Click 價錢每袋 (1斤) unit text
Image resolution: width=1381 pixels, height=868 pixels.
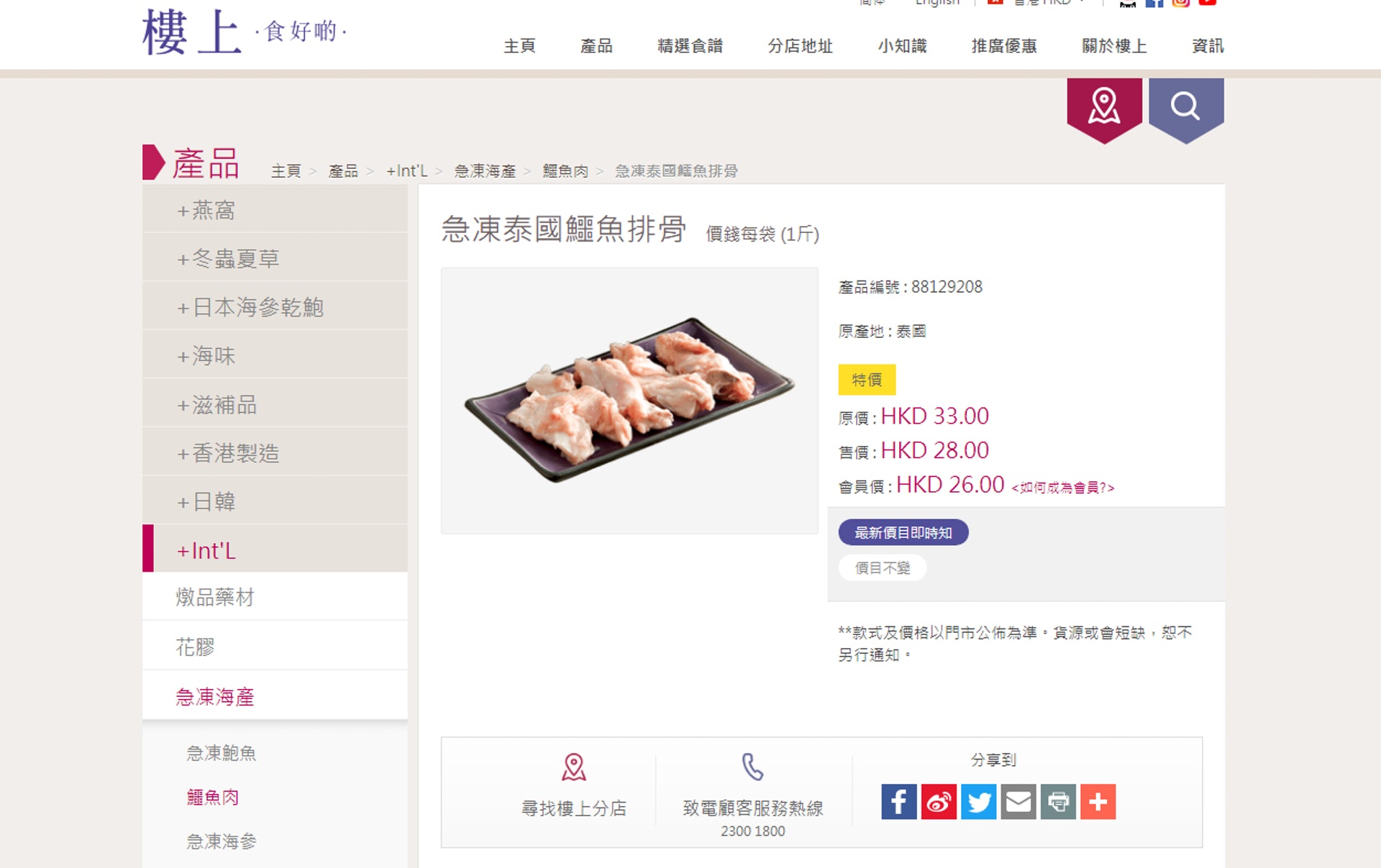[762, 234]
